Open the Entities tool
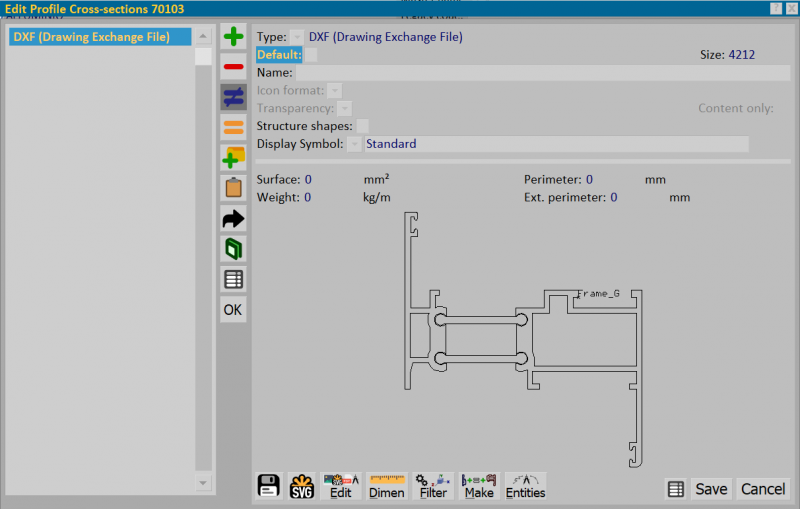This screenshot has width=800, height=509. click(x=526, y=486)
